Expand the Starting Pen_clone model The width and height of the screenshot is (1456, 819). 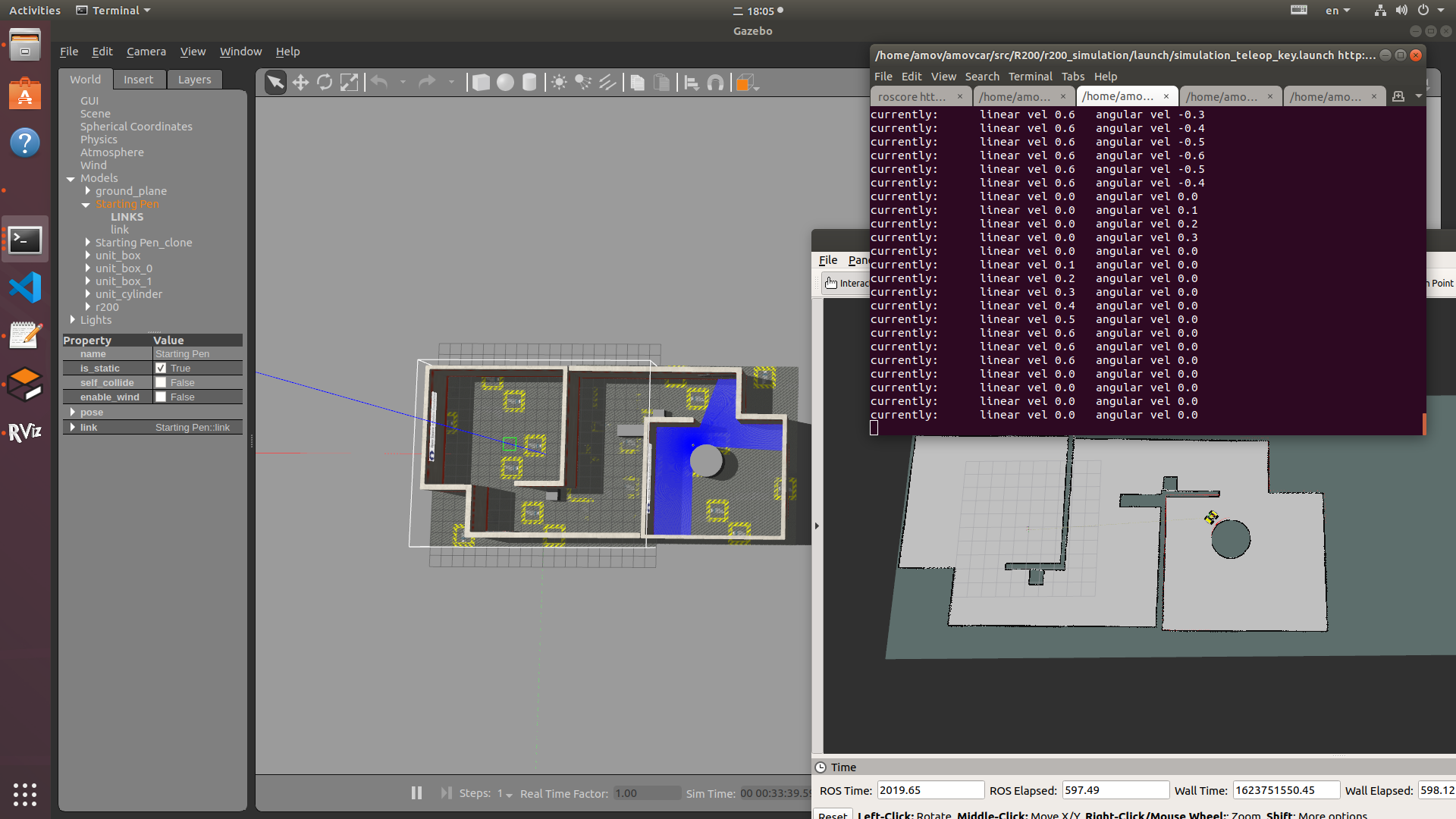click(88, 243)
